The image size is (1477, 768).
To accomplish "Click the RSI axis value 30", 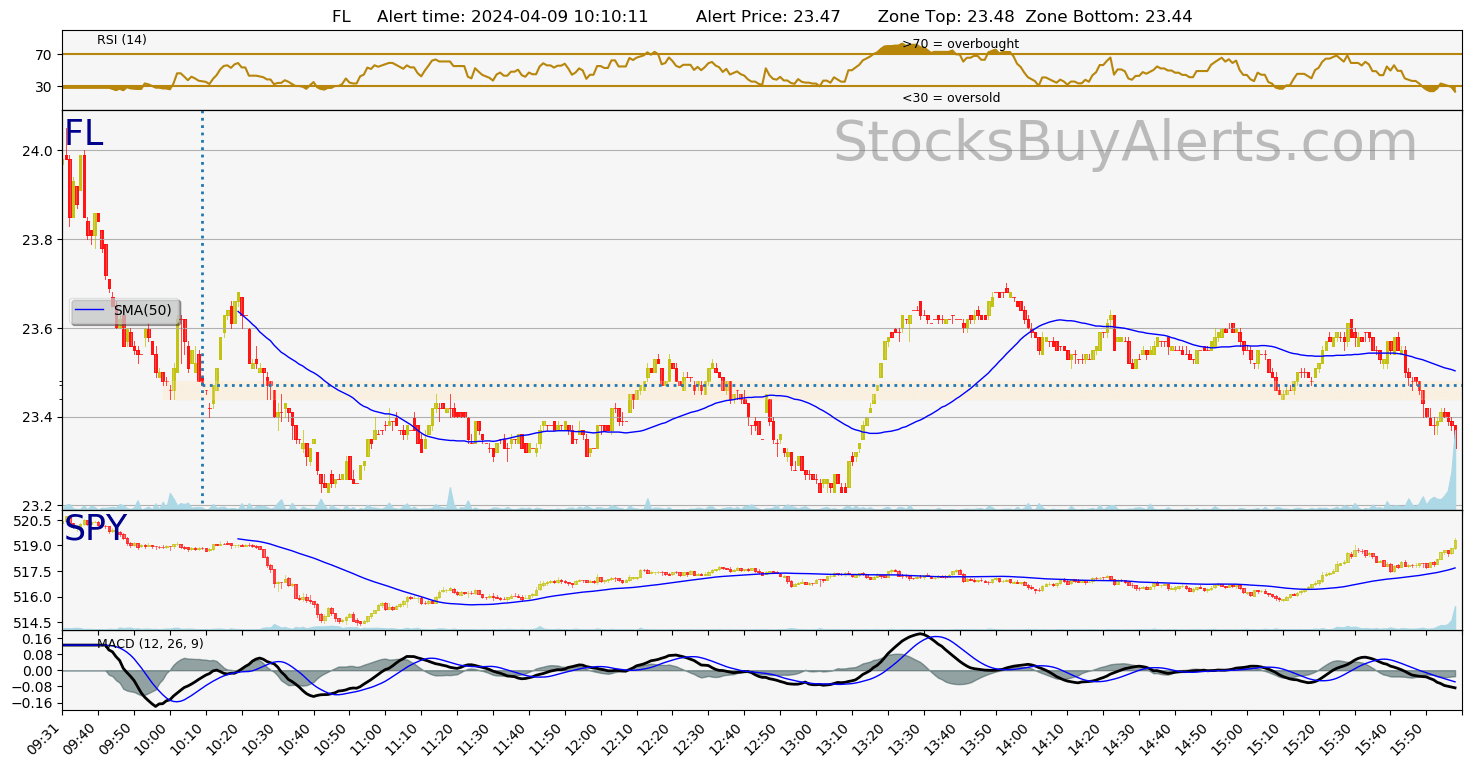I will (x=43, y=87).
